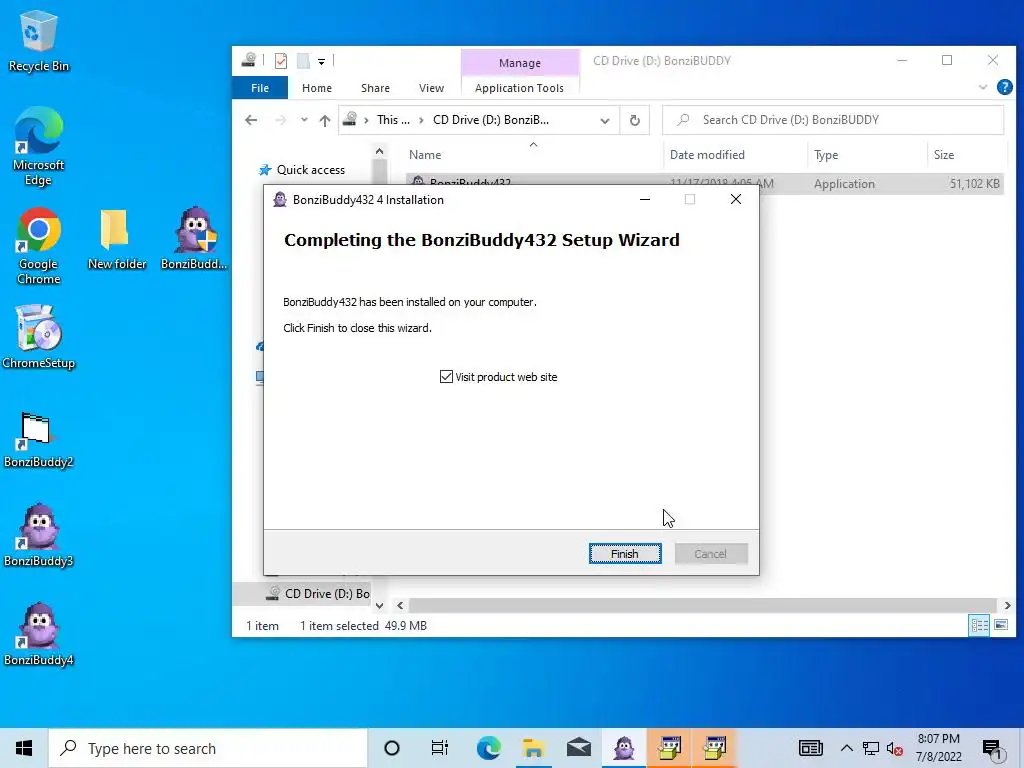Click Explorer's New folder quick access icon

pos(303,61)
